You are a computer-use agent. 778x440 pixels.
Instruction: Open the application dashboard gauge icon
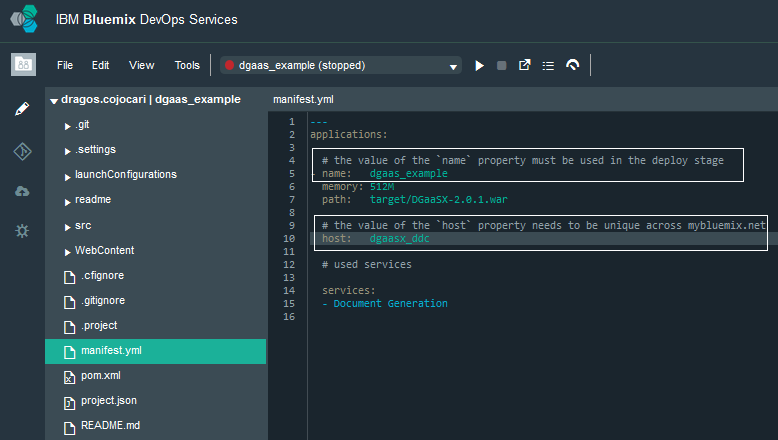pos(573,65)
